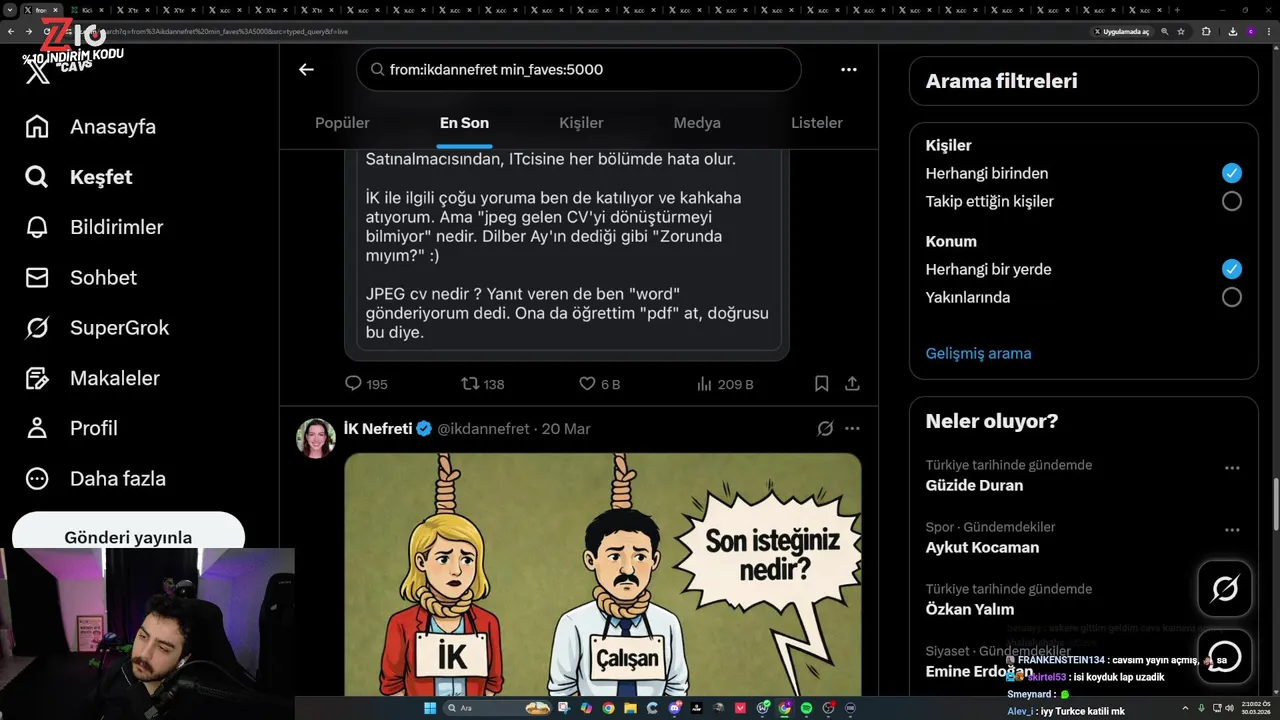Open the Anasayfa home icon

pos(37,127)
